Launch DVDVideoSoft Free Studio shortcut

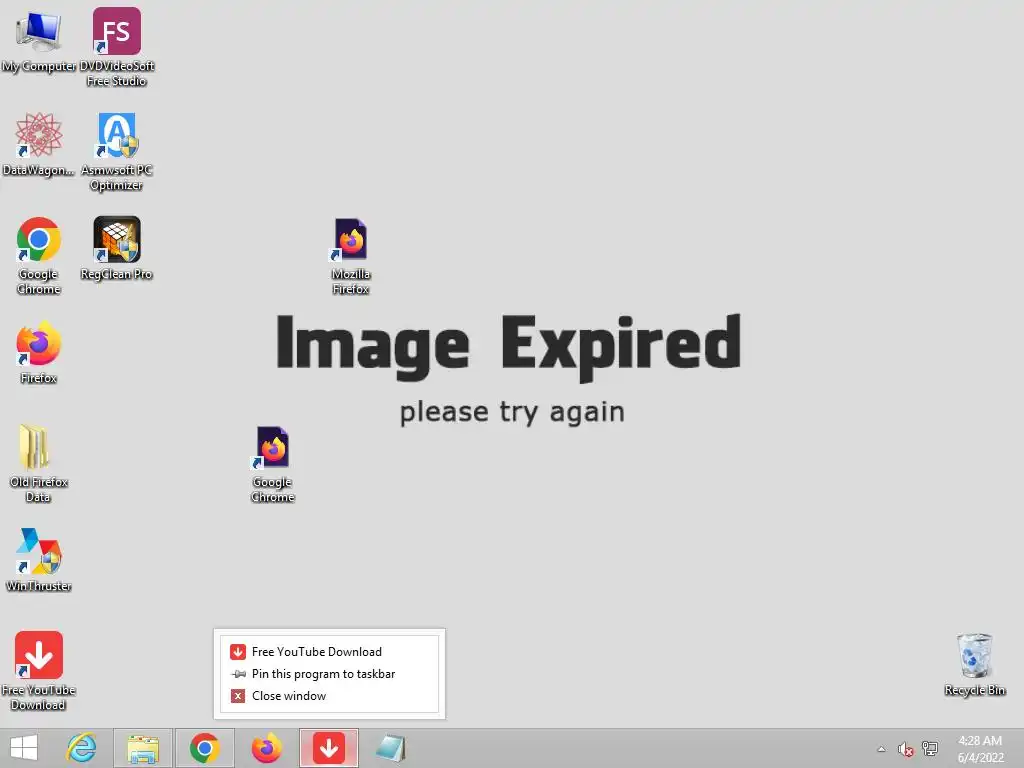117,47
